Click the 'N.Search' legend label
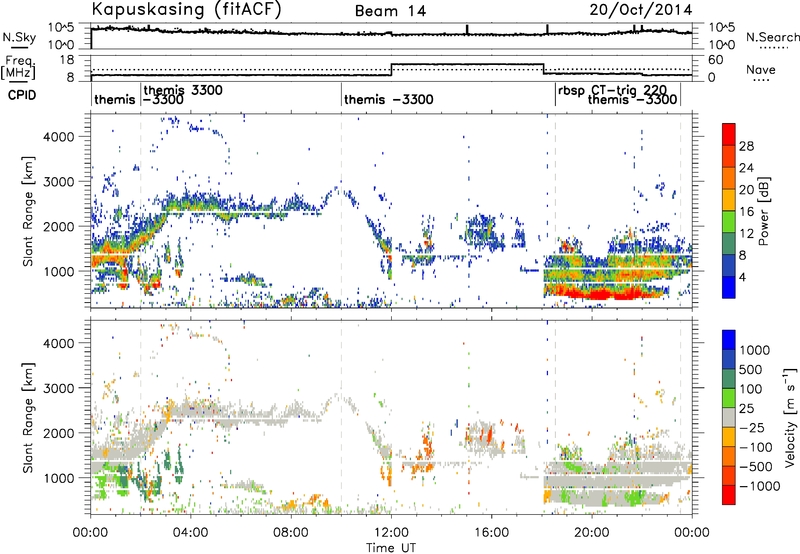800x554 pixels. [x=772, y=37]
